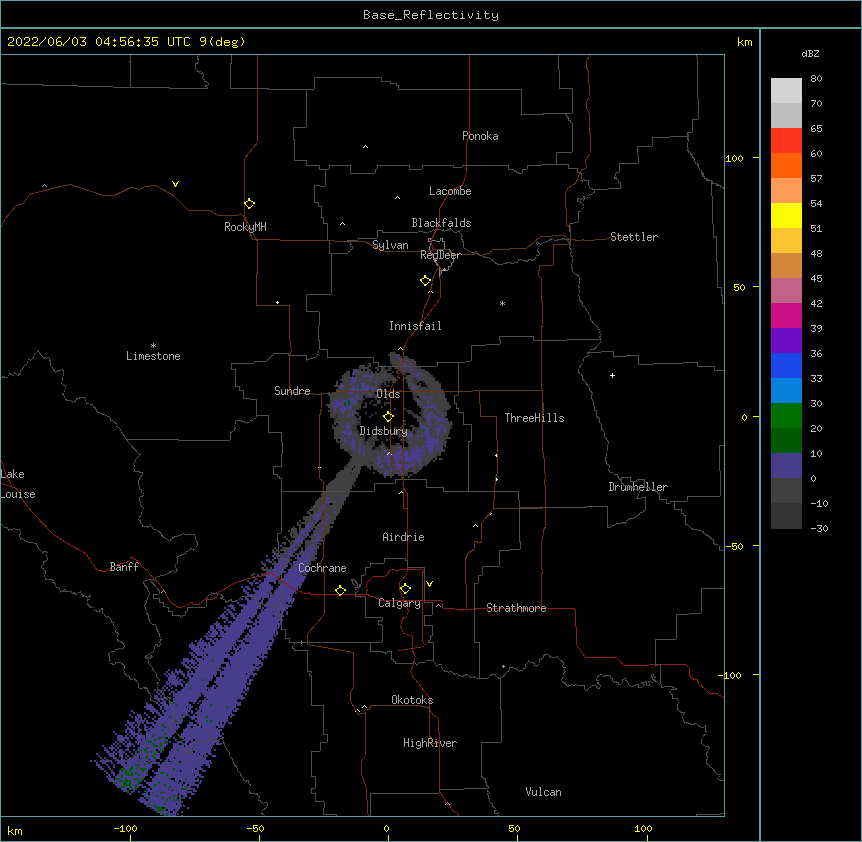Click the Olds town label
The width and height of the screenshot is (862, 842).
coord(388,394)
